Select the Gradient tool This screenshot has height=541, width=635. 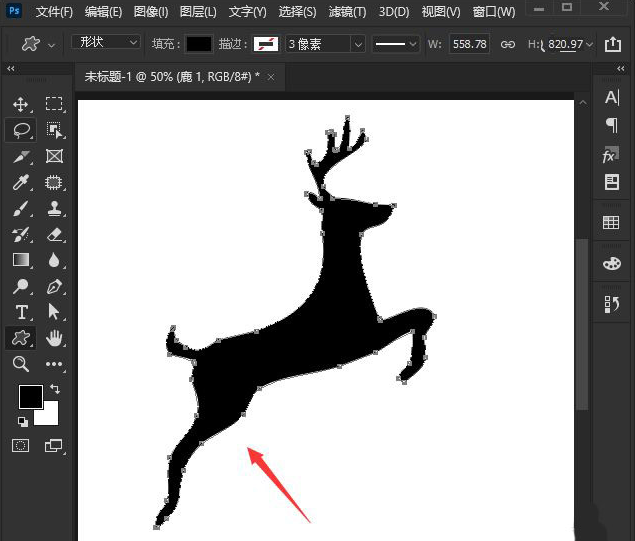click(x=21, y=260)
